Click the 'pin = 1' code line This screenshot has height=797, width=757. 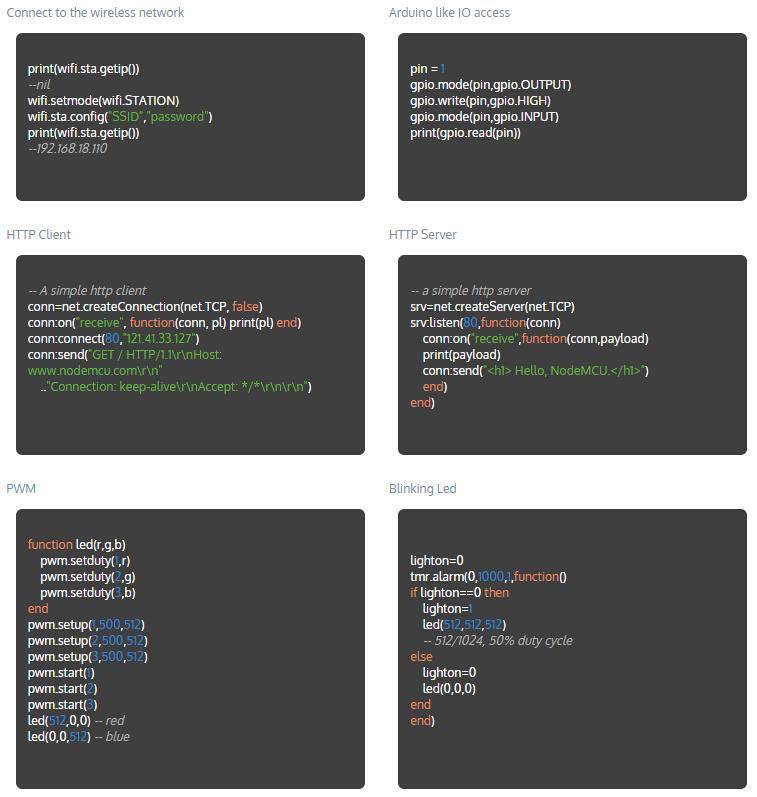427,69
